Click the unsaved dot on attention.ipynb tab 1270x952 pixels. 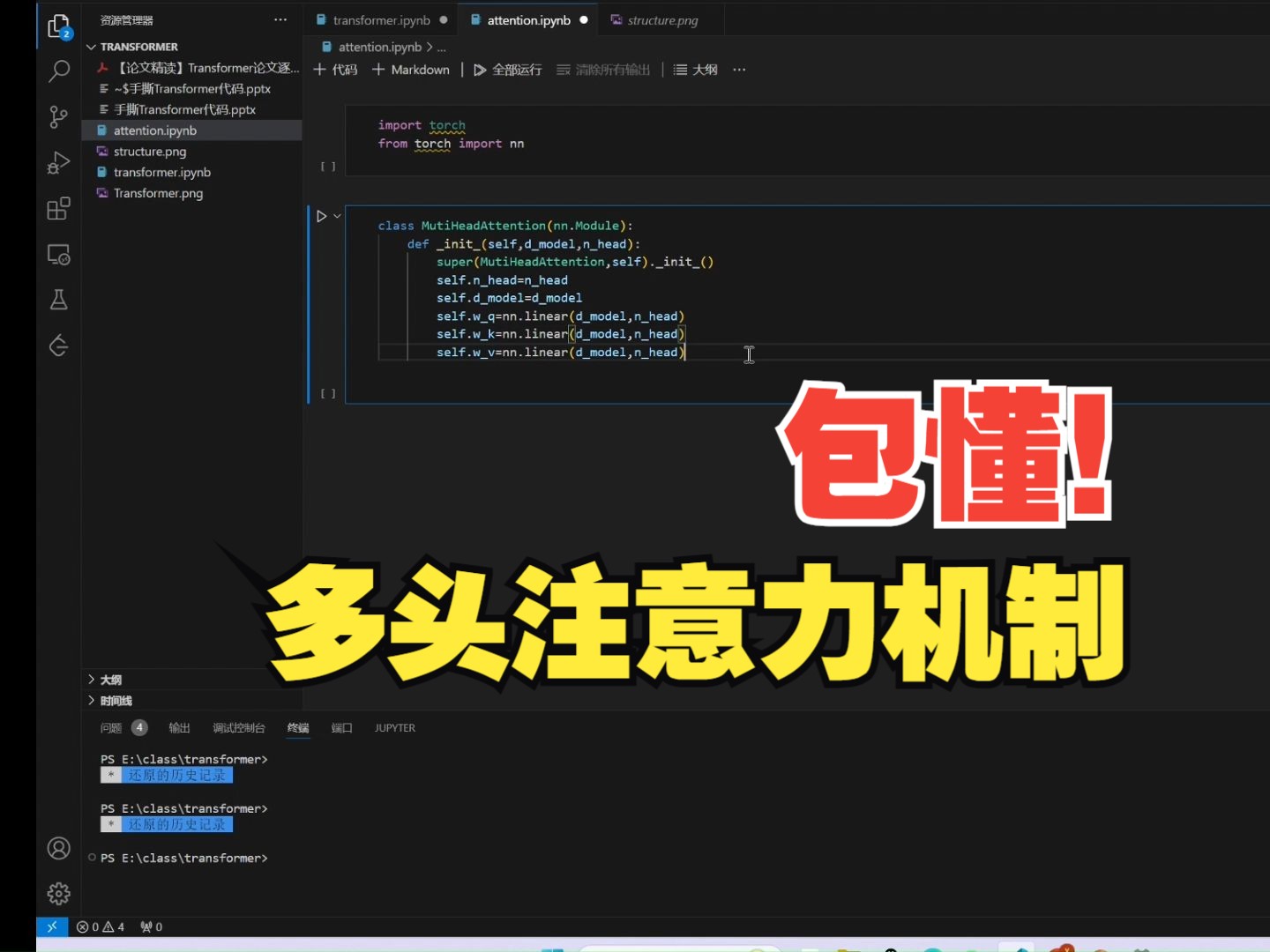tap(584, 19)
